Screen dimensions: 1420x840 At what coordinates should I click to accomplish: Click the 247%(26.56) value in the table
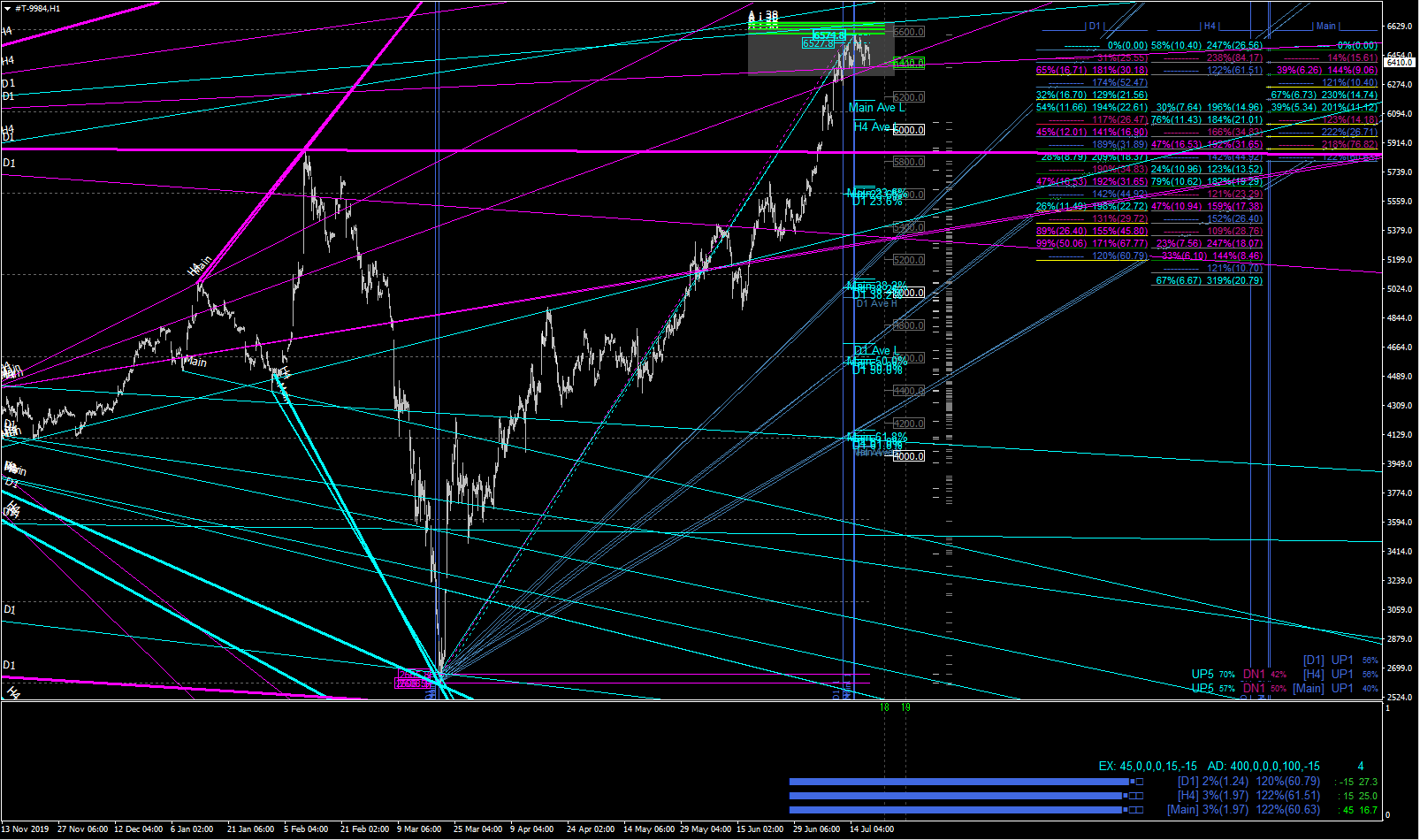tap(1234, 45)
